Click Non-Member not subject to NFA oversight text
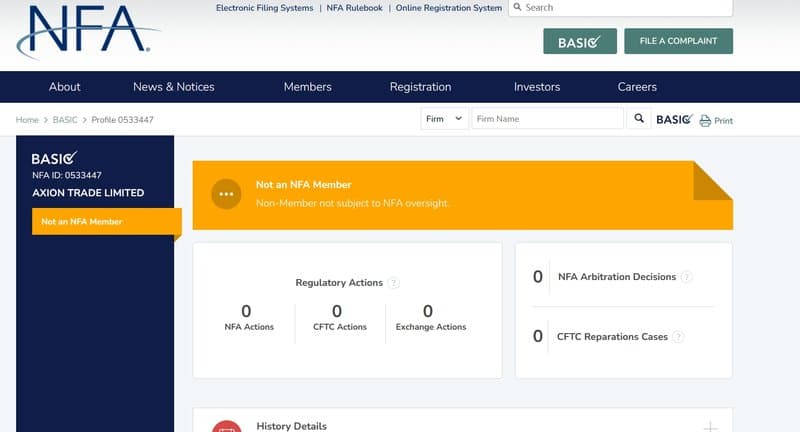 tap(352, 203)
